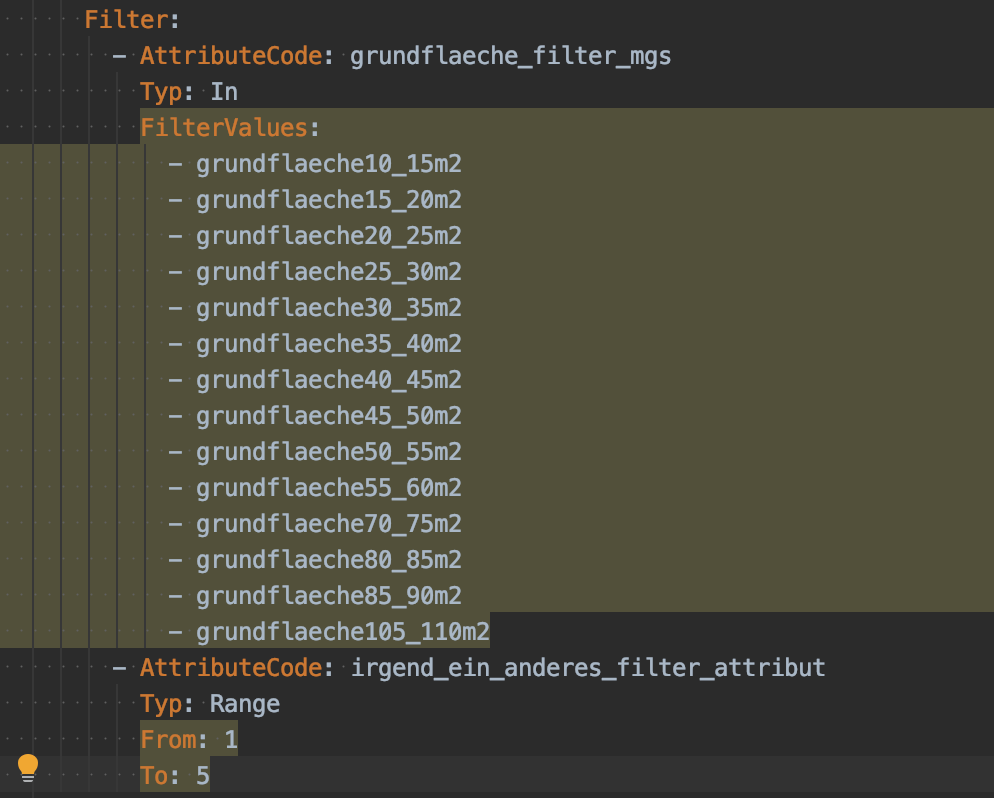Click list entry grundflaeche40_45m2

click(328, 379)
